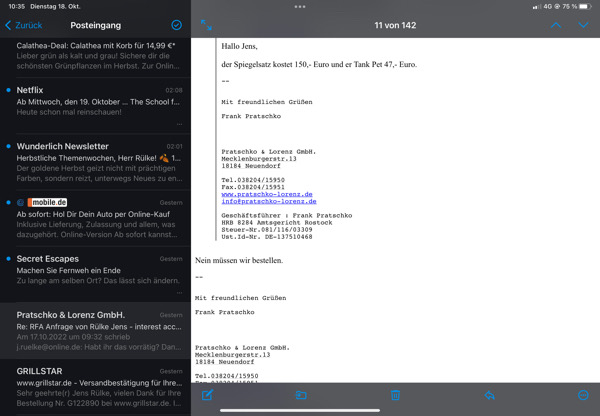
Task: Tap the home indicator bar at bottom
Action: 300,411
